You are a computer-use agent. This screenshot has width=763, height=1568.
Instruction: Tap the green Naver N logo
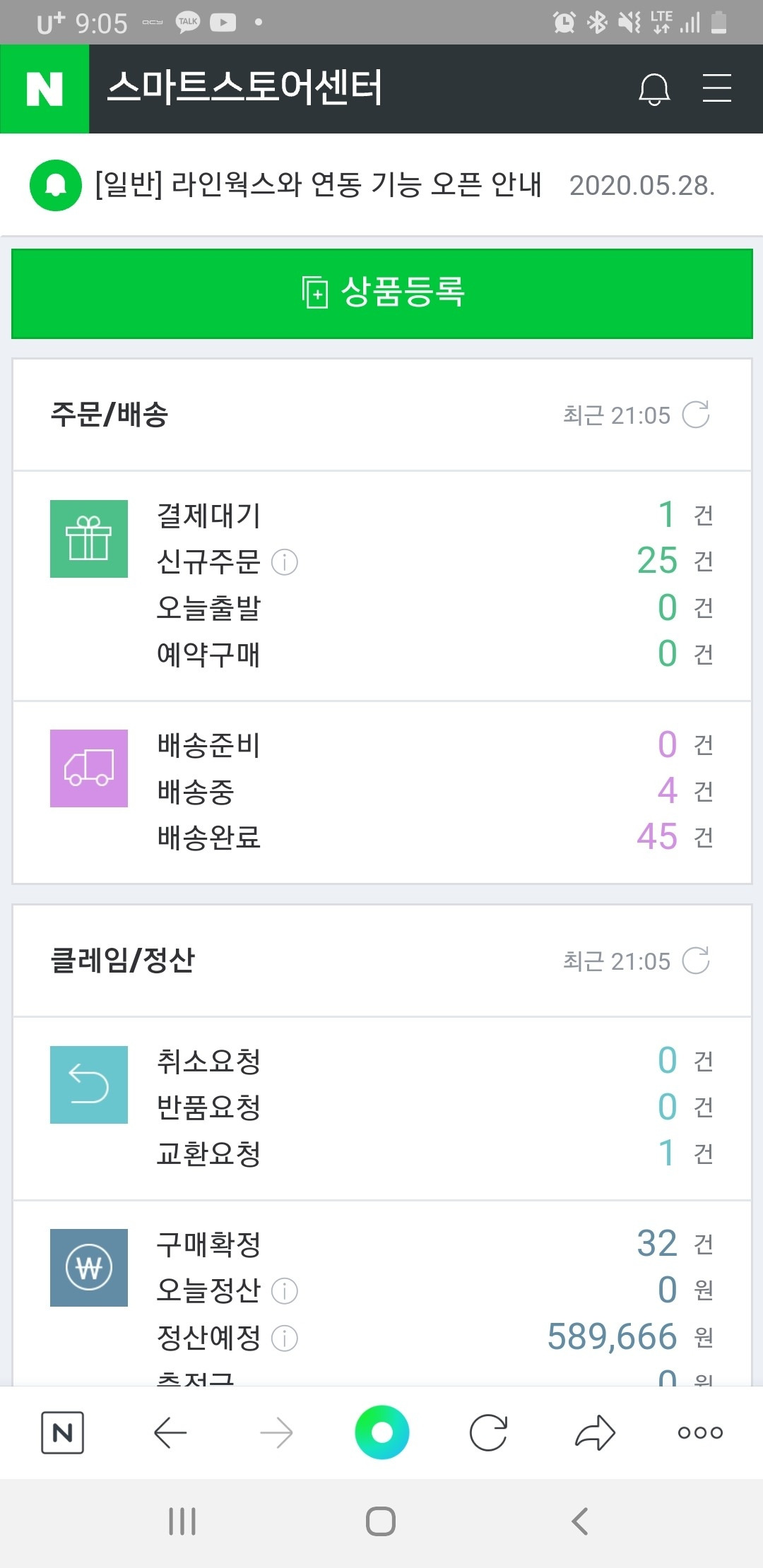coord(45,89)
